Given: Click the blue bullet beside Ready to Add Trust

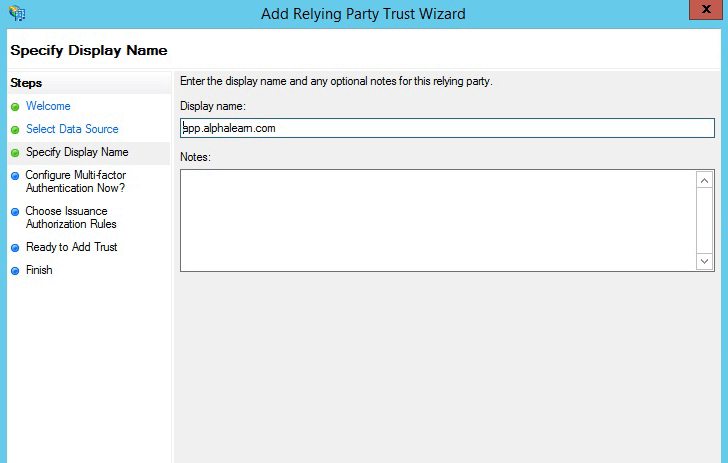Looking at the screenshot, I should point(15,248).
